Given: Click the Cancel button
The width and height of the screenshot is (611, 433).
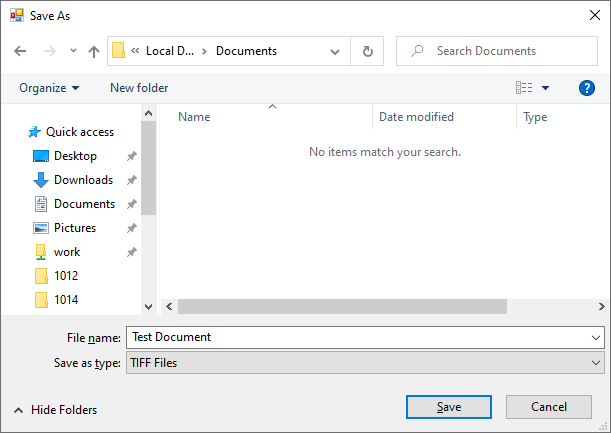Looking at the screenshot, I should click(x=549, y=407).
